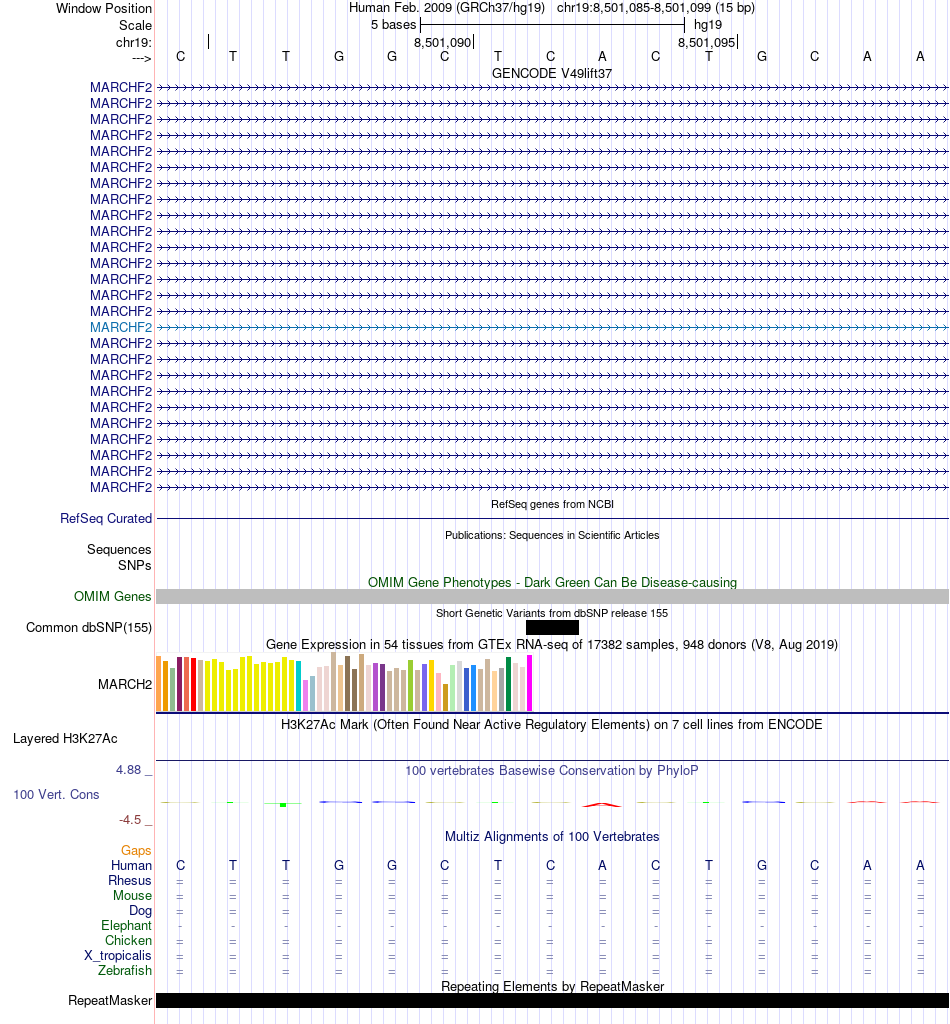Image resolution: width=950 pixels, height=1024 pixels.
Task: Click the red PhyloP peak in conservation track
Action: click(602, 805)
